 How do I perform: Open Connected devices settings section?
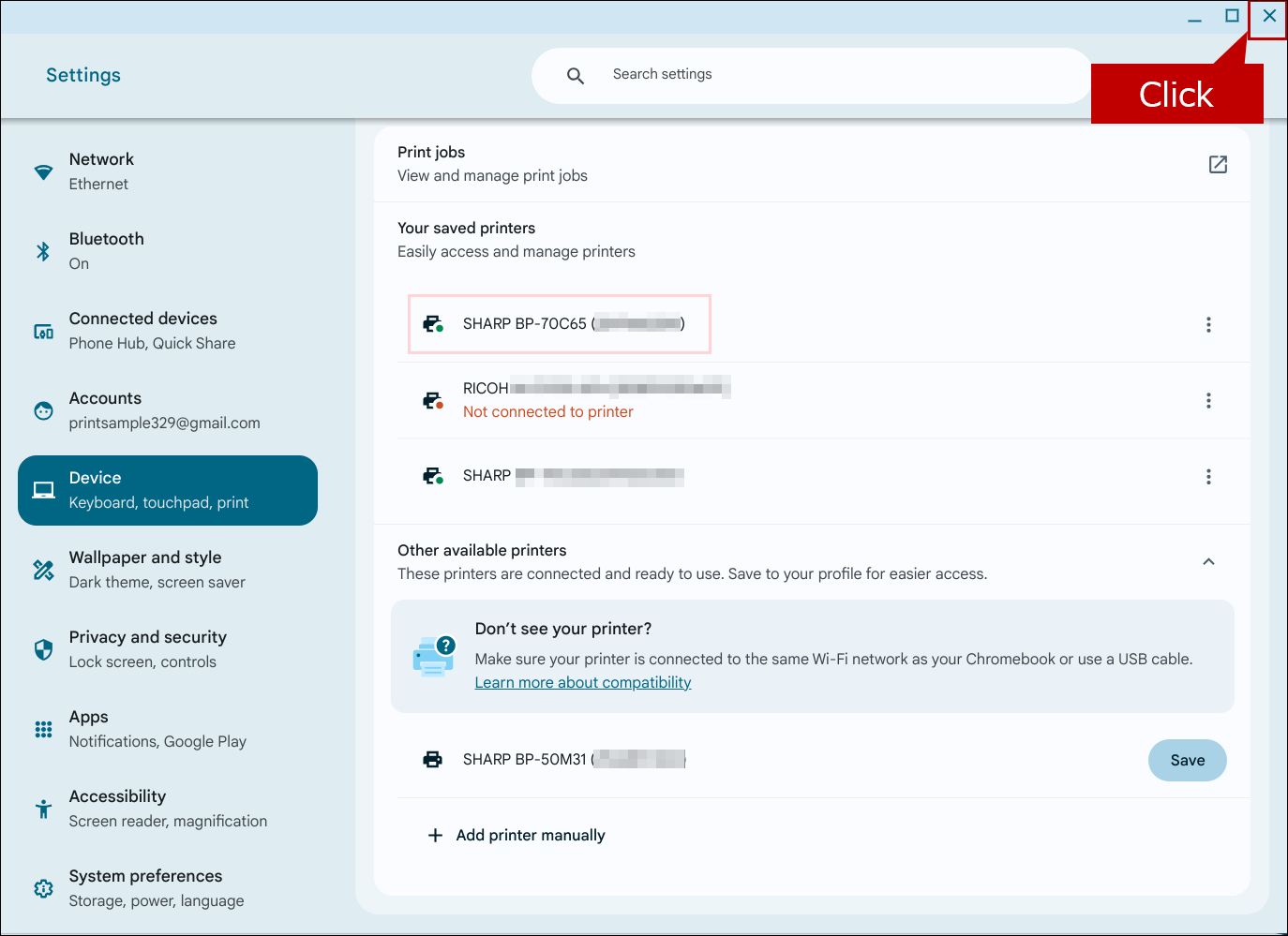pyautogui.click(x=168, y=331)
